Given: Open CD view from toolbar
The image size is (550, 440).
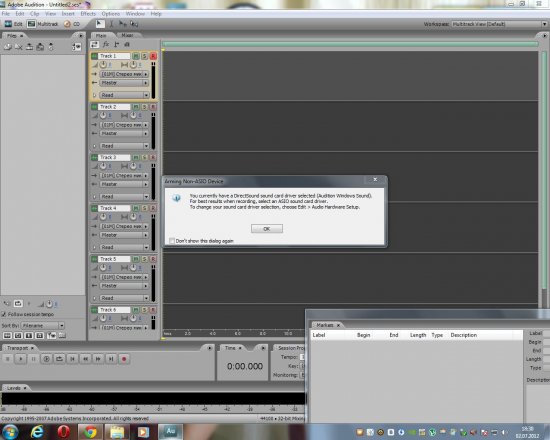Looking at the screenshot, I should (72, 24).
